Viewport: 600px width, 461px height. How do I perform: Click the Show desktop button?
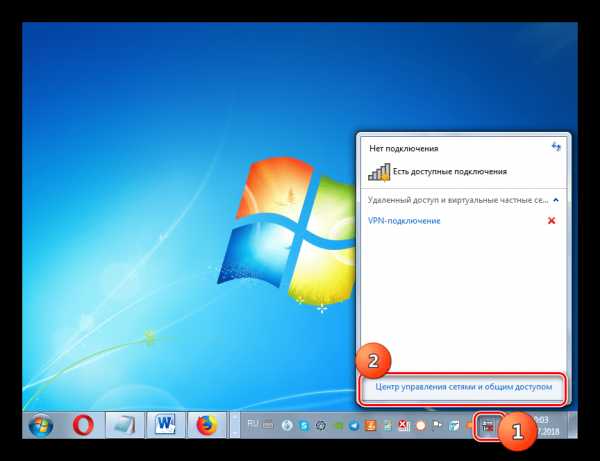click(x=572, y=425)
